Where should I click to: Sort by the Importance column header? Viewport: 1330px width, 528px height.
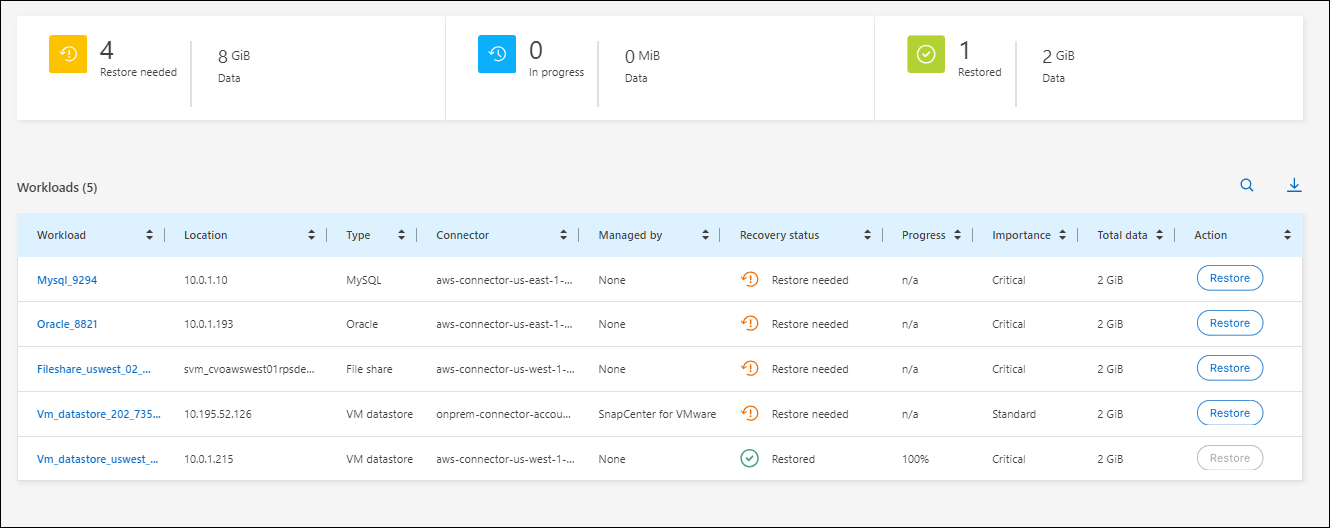[1063, 235]
